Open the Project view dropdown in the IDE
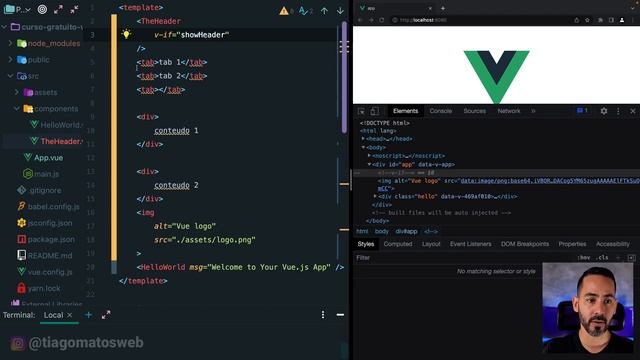 (17, 9)
